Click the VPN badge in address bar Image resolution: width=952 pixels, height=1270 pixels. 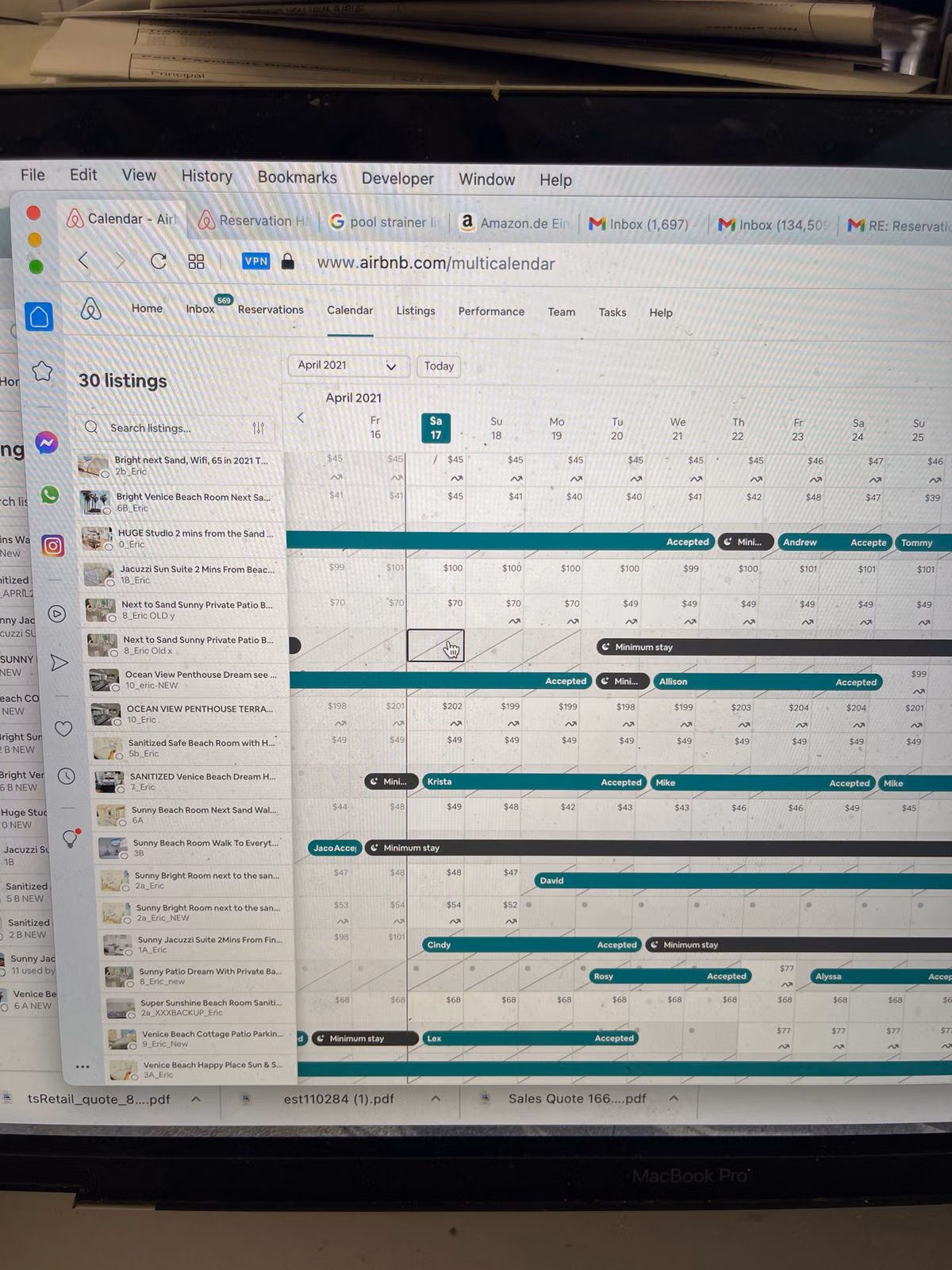[255, 261]
